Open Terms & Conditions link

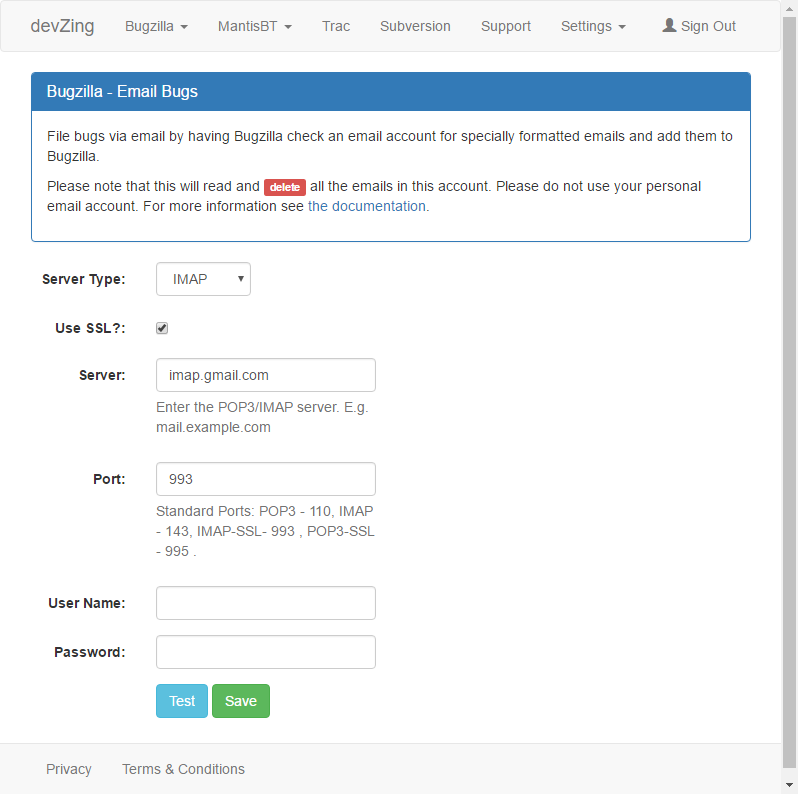pos(183,769)
